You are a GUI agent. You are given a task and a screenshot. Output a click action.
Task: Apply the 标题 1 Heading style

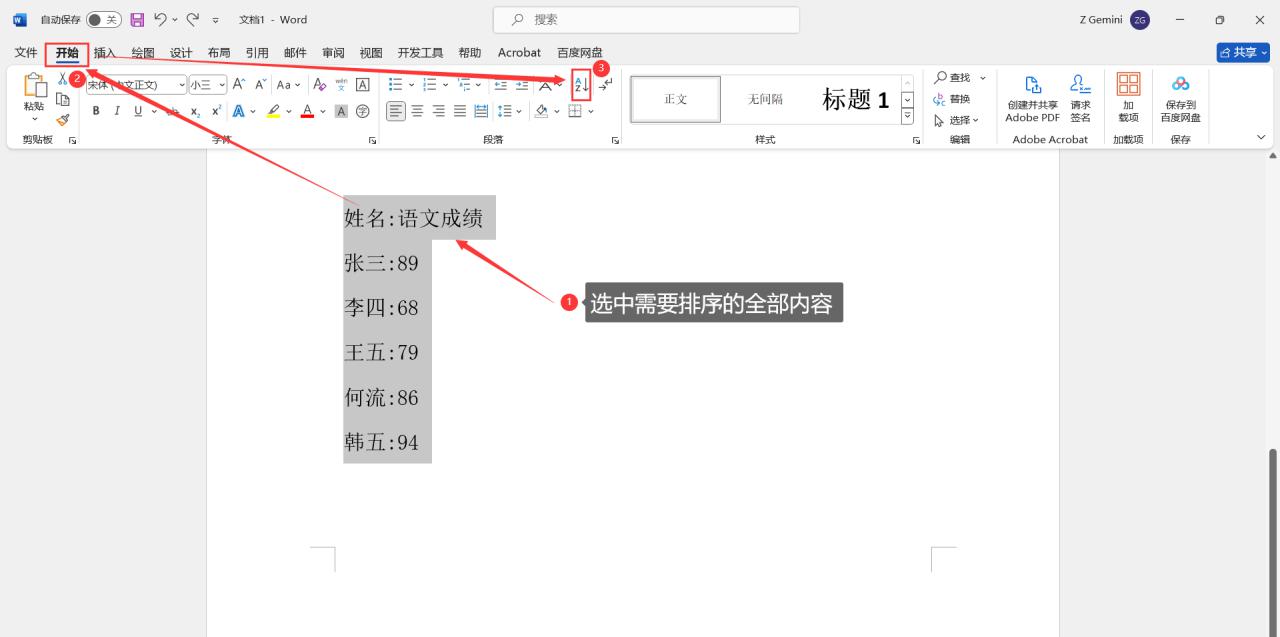coord(855,99)
